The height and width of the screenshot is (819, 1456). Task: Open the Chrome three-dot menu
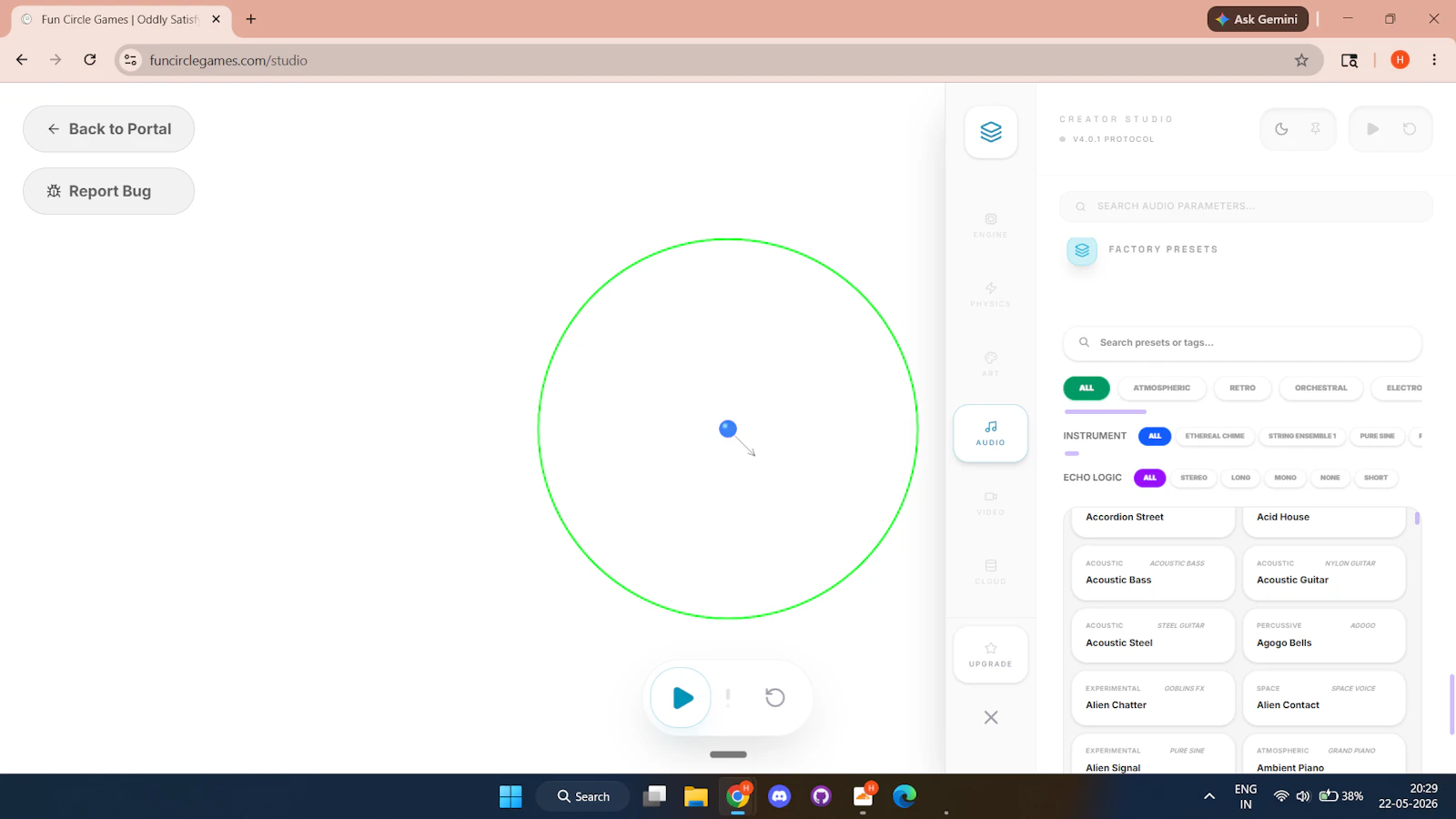click(1434, 60)
